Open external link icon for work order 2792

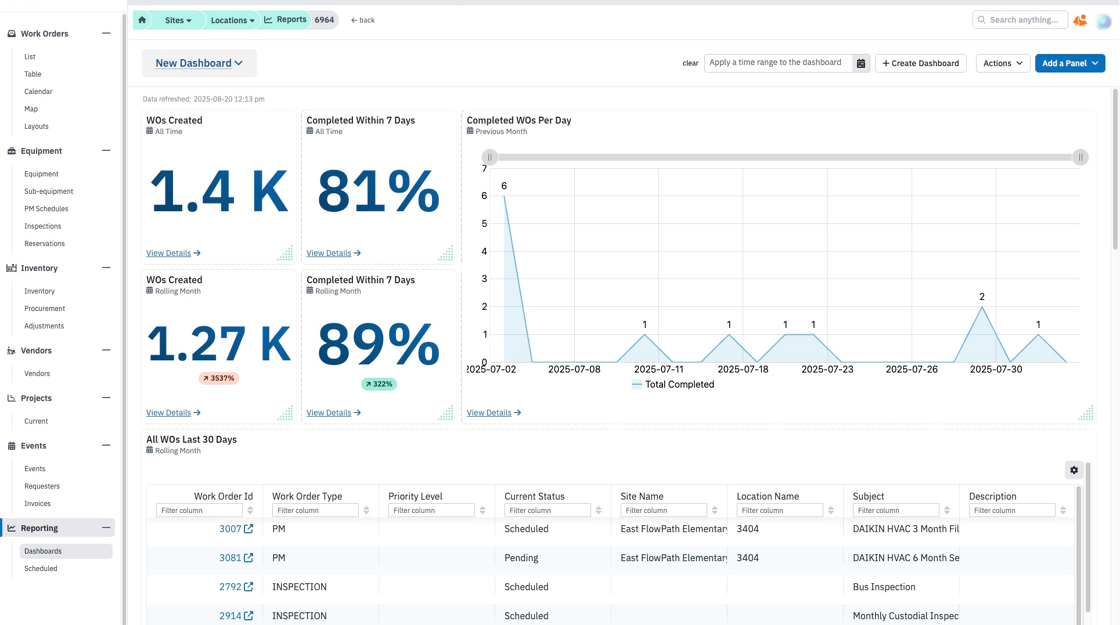[248, 587]
